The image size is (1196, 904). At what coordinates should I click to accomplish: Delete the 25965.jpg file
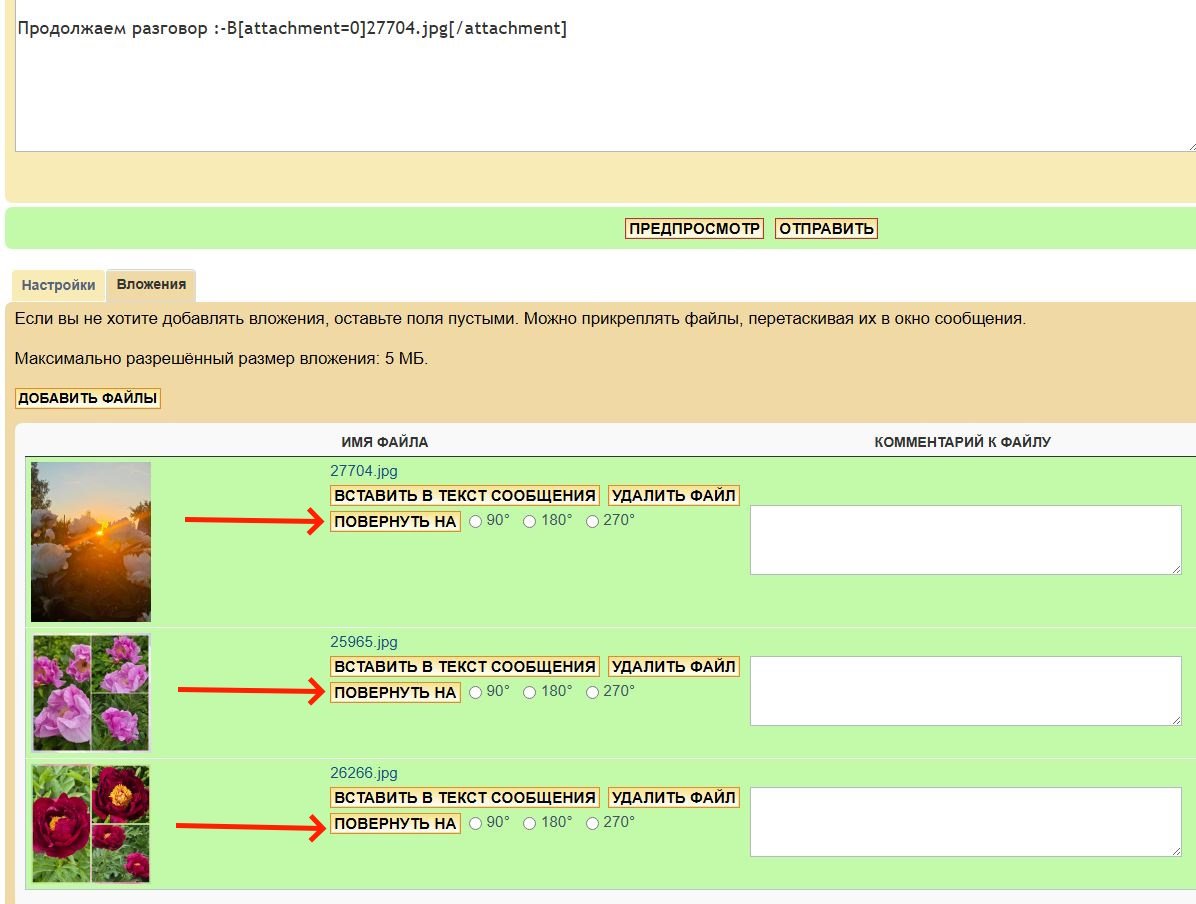[x=674, y=667]
